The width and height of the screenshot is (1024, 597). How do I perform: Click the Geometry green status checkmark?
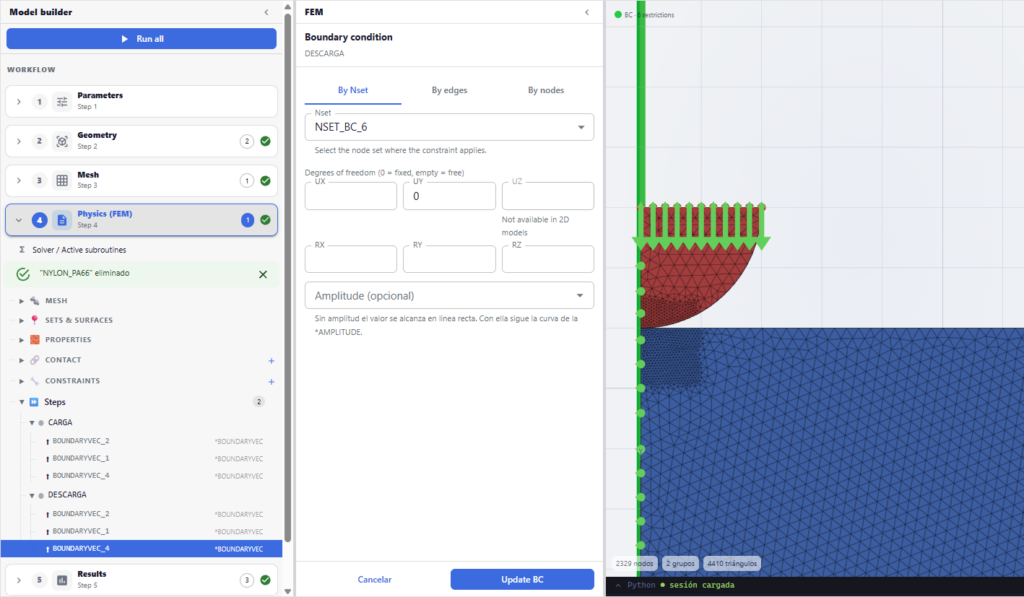(265, 141)
